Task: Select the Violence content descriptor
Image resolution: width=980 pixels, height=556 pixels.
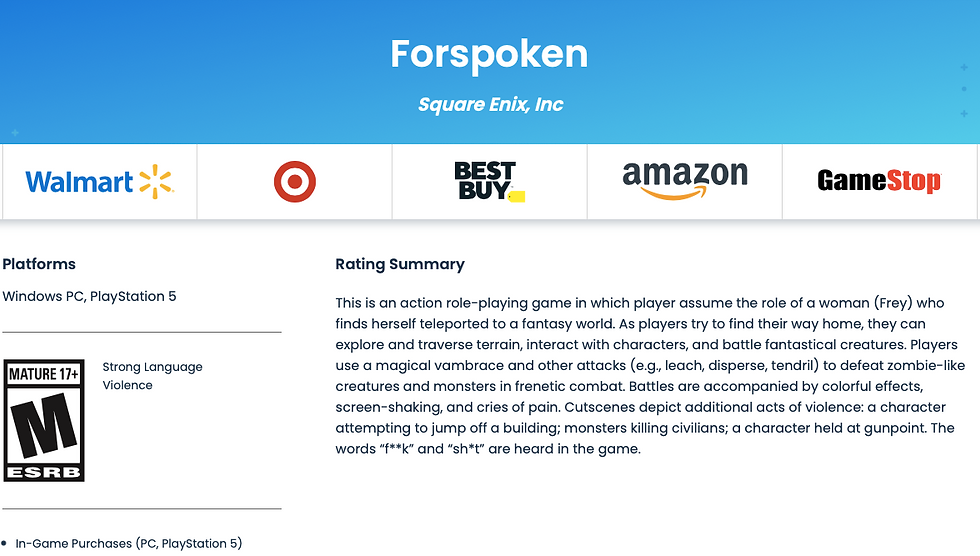Action: click(x=127, y=385)
